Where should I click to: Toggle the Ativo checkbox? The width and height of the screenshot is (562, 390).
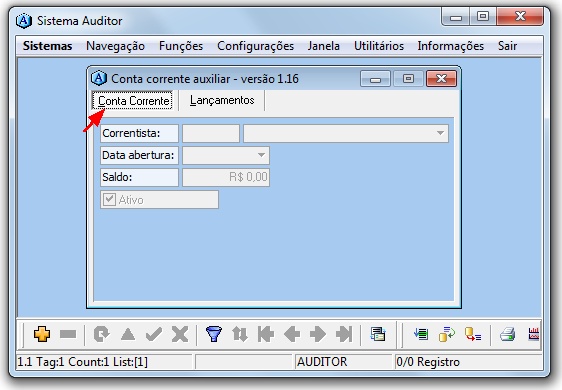coord(109,199)
